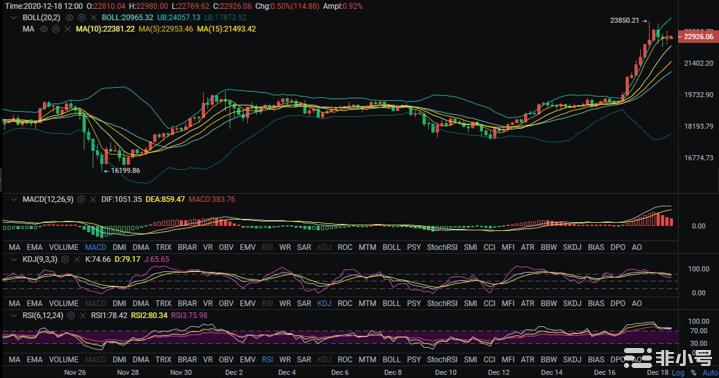This screenshot has height=378, width=719.
Task: Select OBV tab in bar under MACD chart
Action: click(x=226, y=247)
